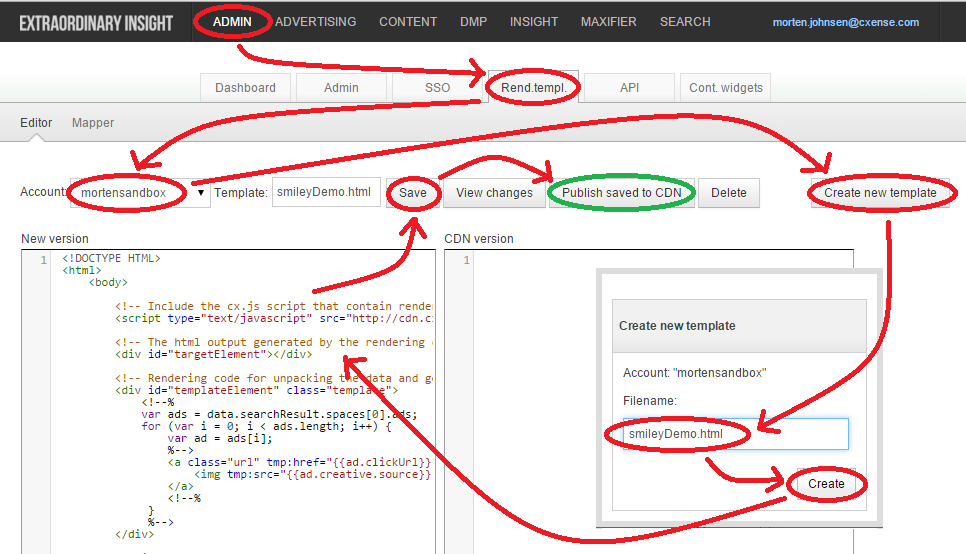Viewport: 966px width, 554px height.
Task: Click the Create button in dialog
Action: (x=826, y=484)
